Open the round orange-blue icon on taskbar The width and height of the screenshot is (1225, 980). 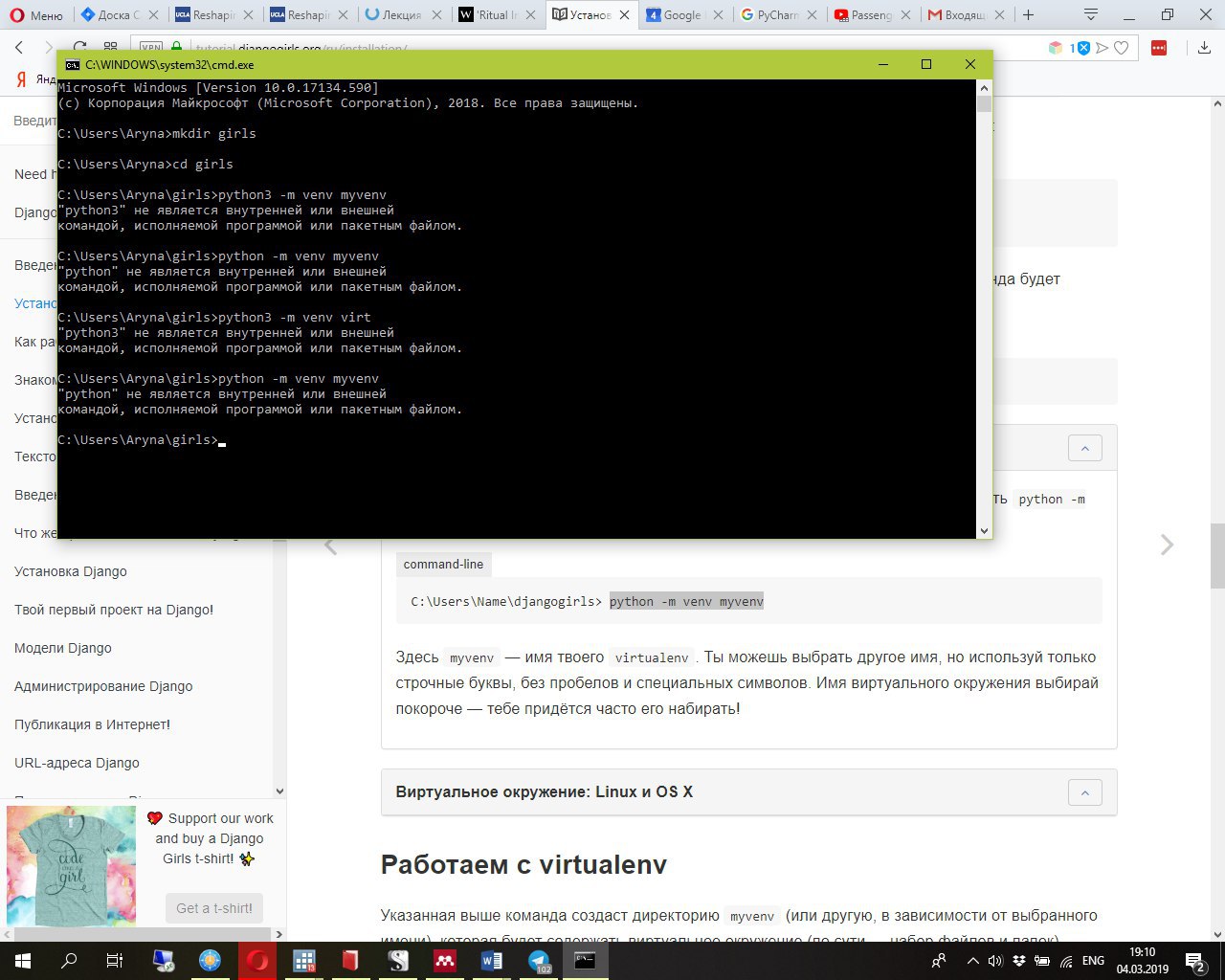(211, 961)
